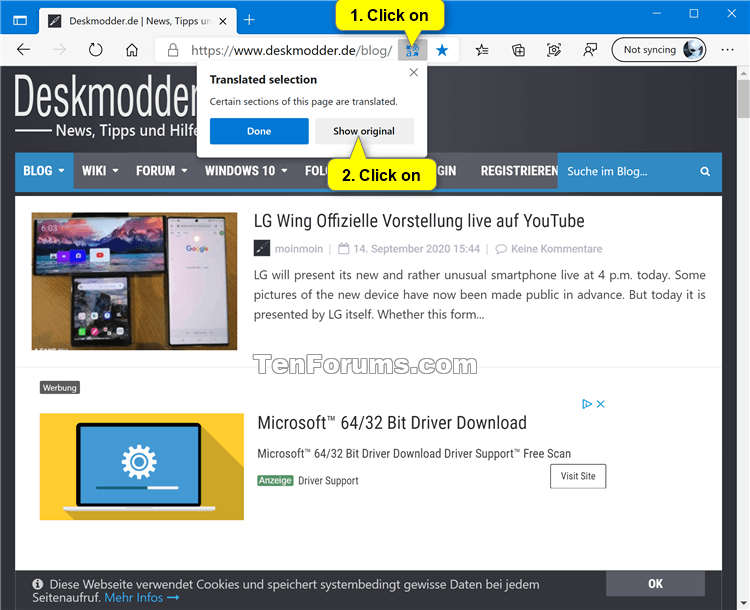Open the LG Wing article thumbnail
Image resolution: width=750 pixels, height=610 pixels.
coord(134,281)
